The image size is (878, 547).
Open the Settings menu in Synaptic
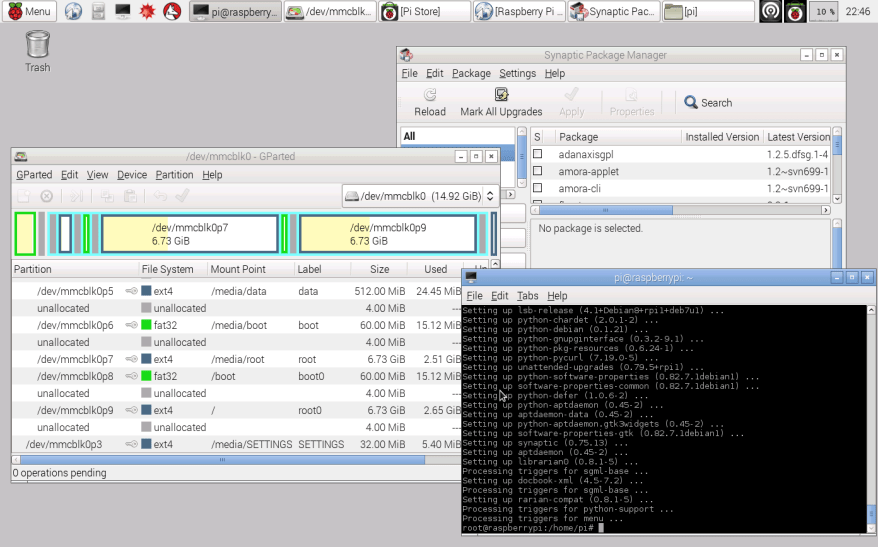(517, 73)
